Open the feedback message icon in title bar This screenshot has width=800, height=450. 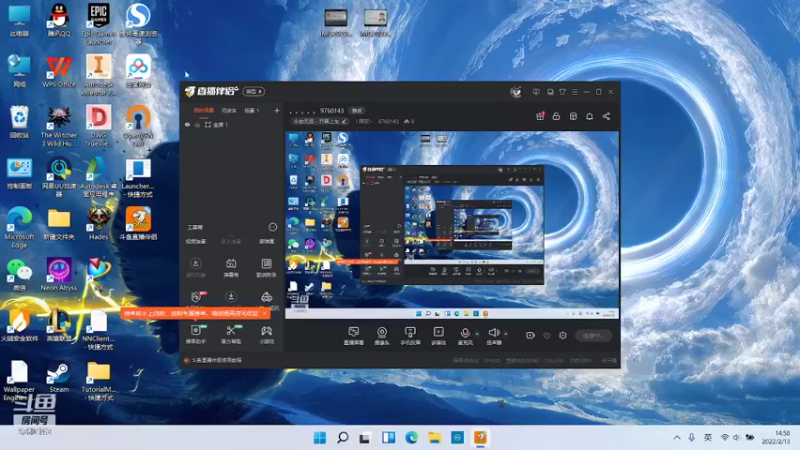[536, 92]
